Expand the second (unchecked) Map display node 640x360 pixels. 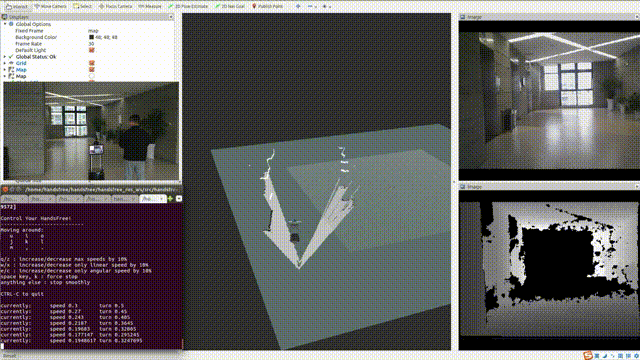coord(5,76)
